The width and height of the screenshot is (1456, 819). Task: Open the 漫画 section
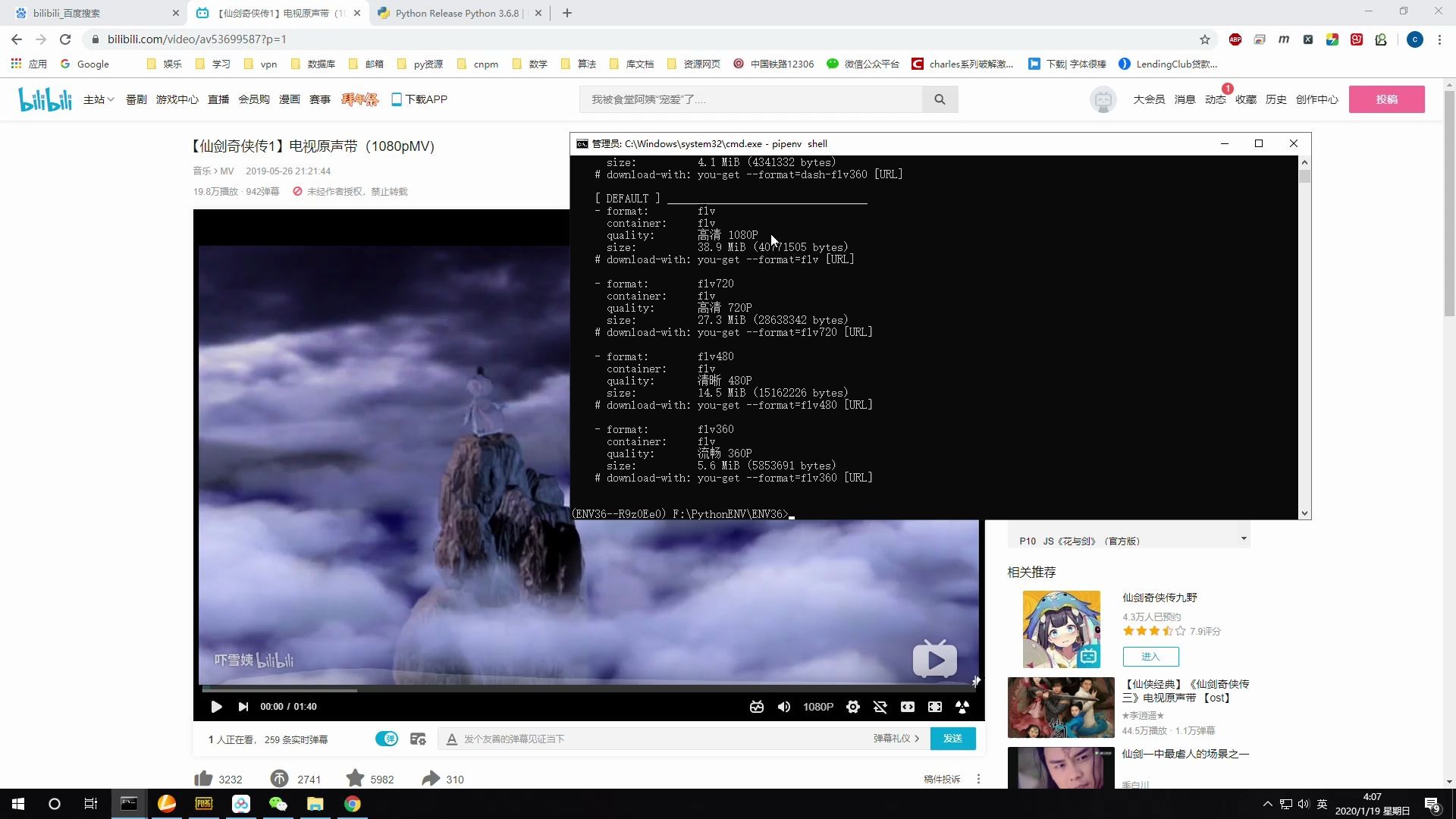coord(290,99)
